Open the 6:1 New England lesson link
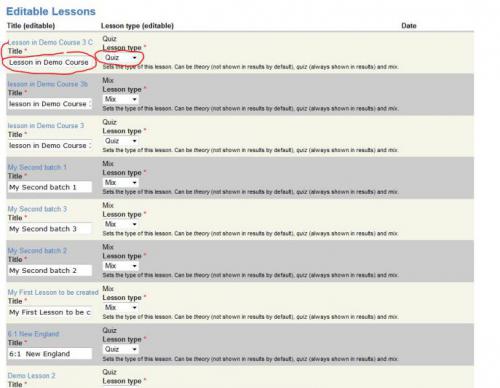 (x=33, y=334)
